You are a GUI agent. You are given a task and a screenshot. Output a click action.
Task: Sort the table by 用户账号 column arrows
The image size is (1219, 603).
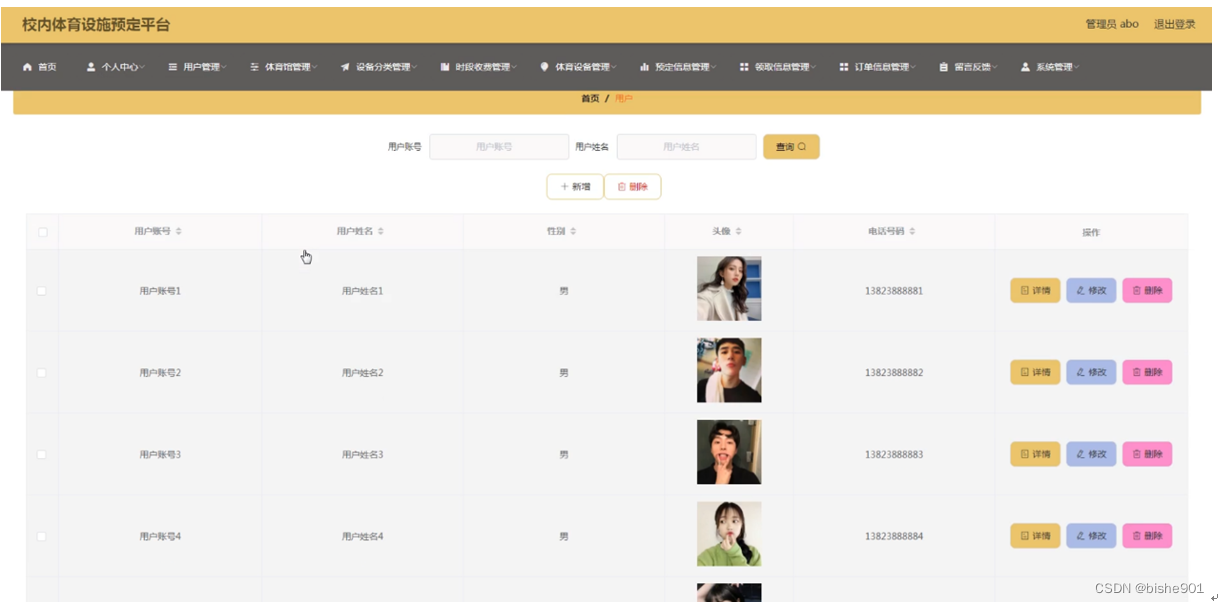point(179,231)
